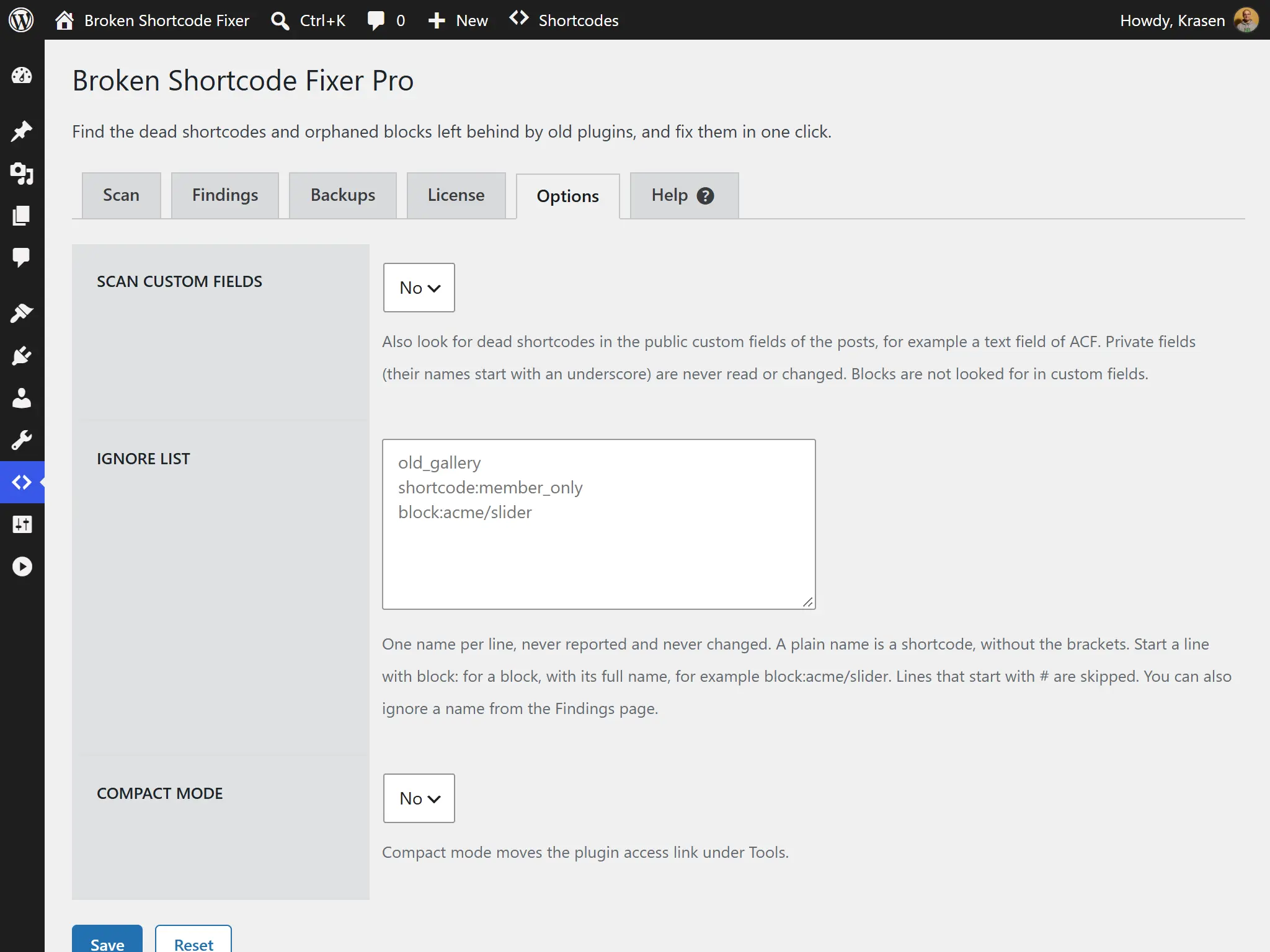The image size is (1270, 952).
Task: Open Posts pushpin icon in sidebar
Action: [22, 131]
